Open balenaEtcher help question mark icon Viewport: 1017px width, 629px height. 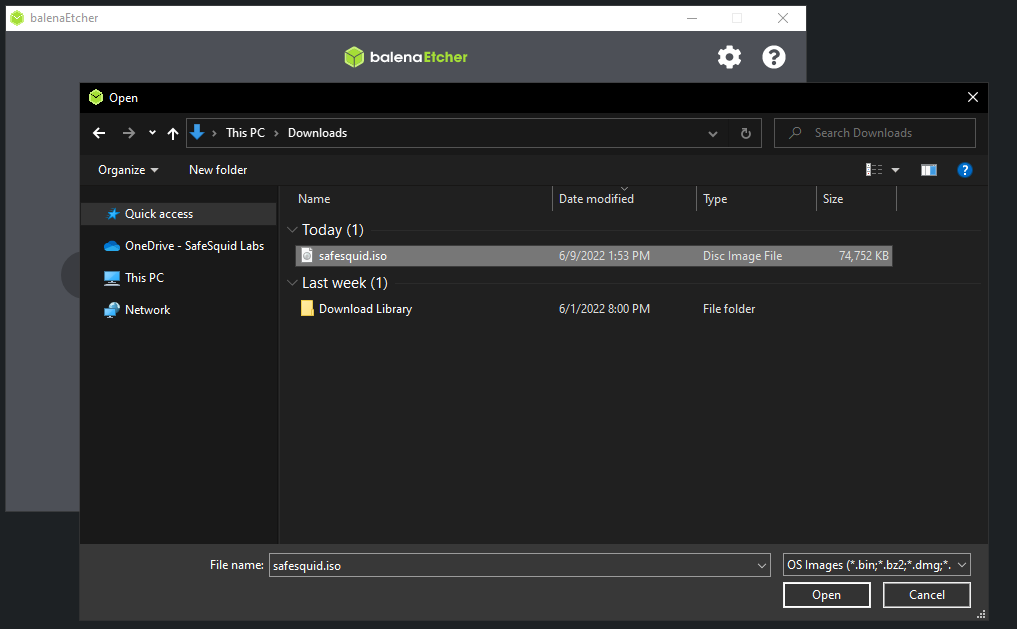pos(773,57)
